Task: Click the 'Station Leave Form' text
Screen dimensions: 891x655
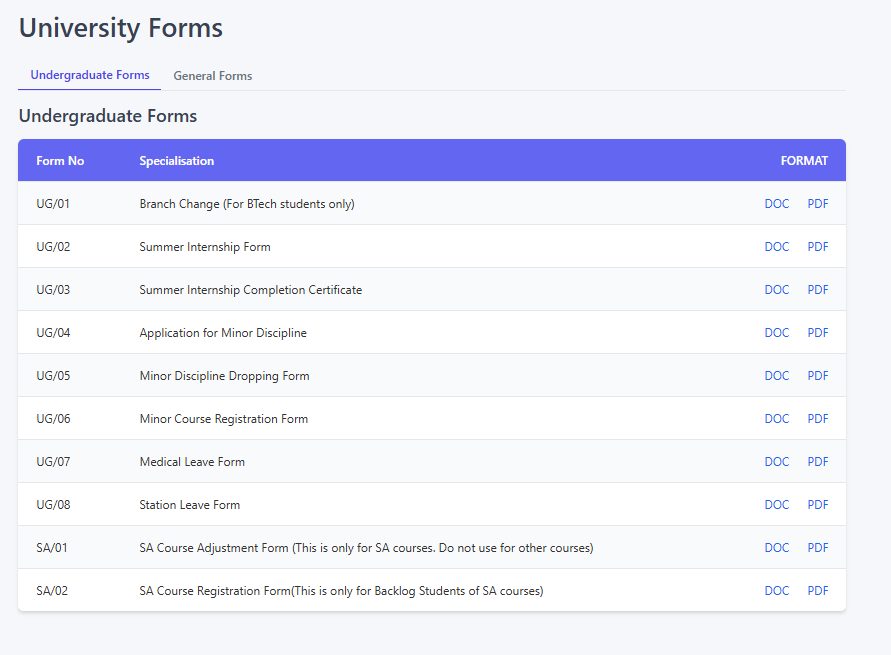Action: tap(190, 505)
